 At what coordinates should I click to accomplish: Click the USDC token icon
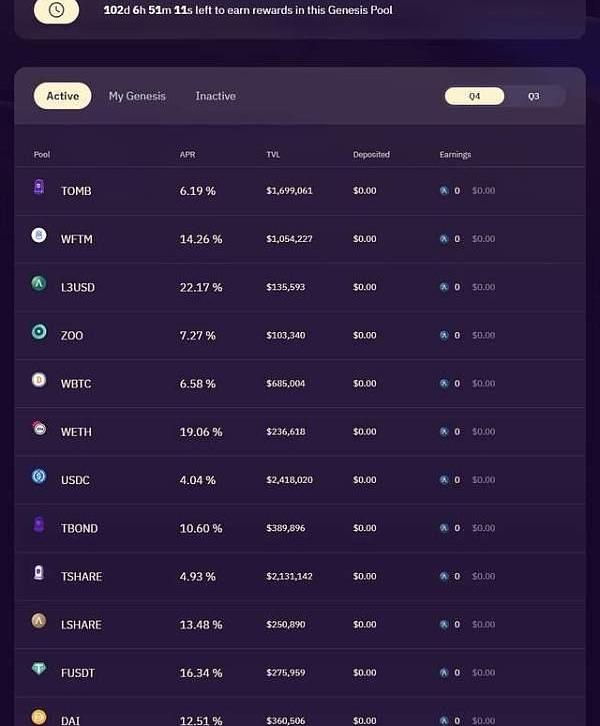tap(39, 476)
